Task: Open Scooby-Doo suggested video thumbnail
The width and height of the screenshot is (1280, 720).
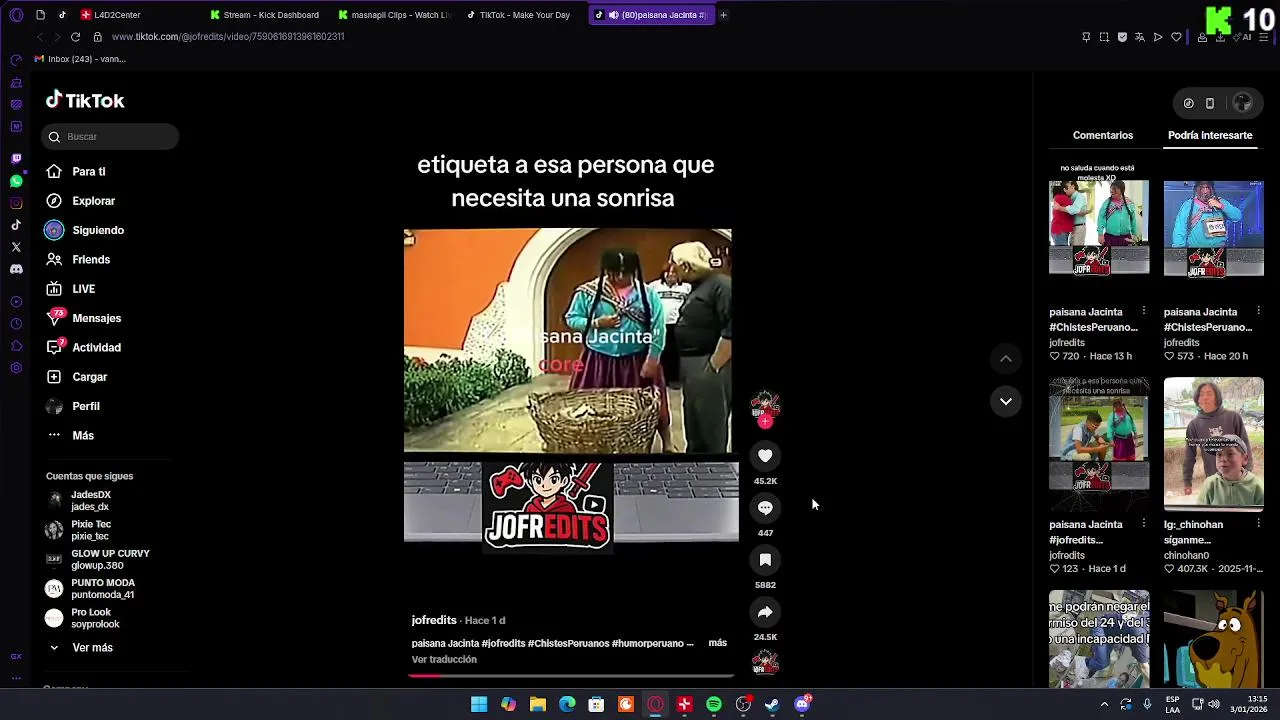Action: tap(1213, 638)
